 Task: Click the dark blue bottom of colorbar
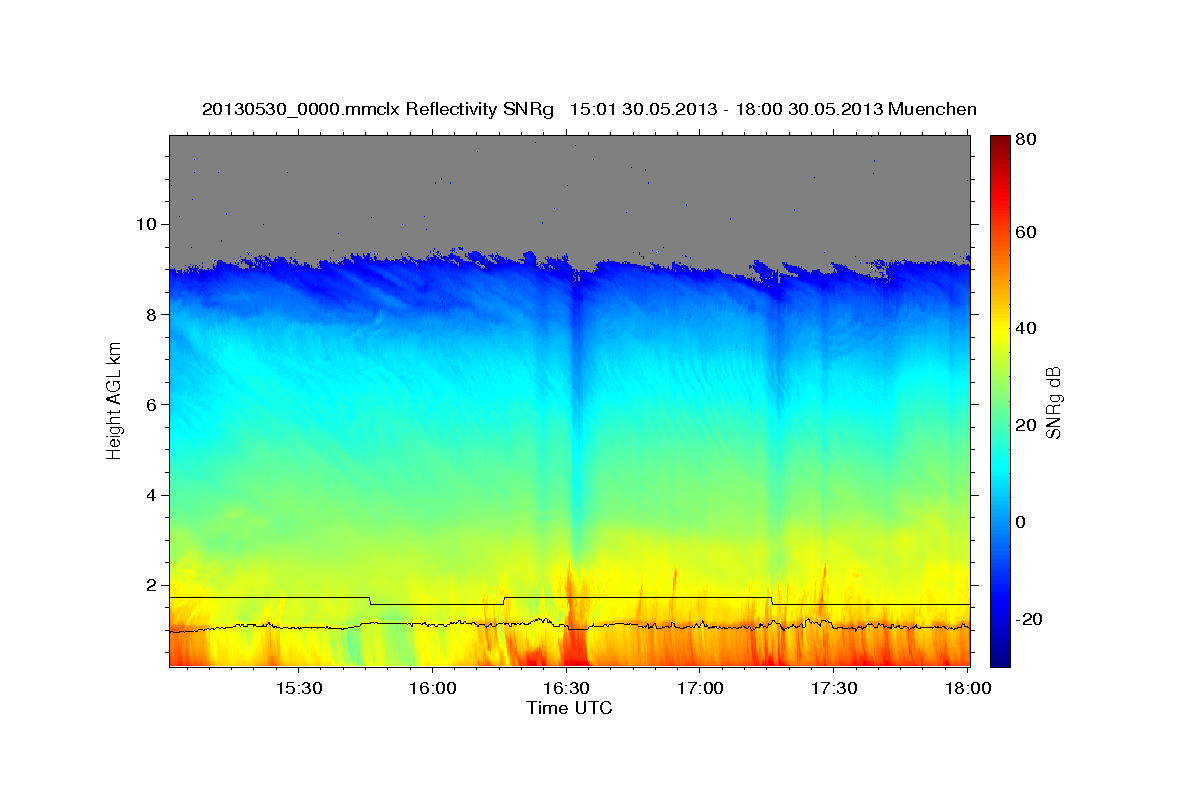[999, 655]
